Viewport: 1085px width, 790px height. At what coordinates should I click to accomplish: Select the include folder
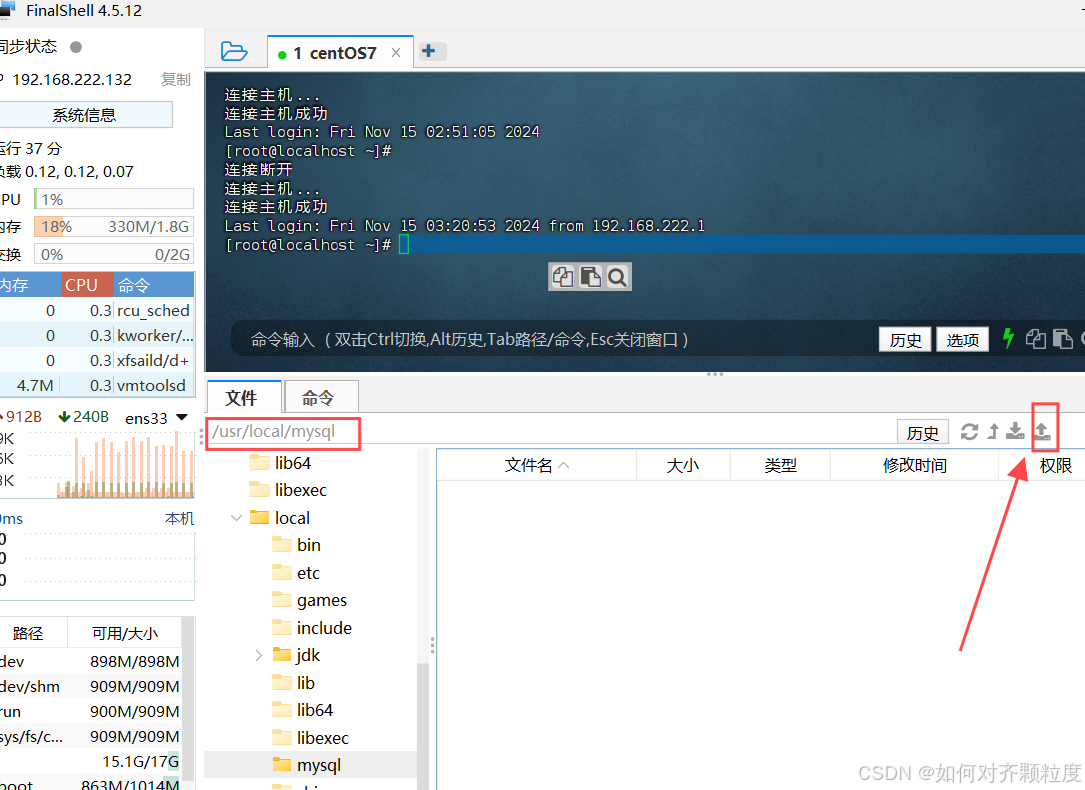(312, 627)
